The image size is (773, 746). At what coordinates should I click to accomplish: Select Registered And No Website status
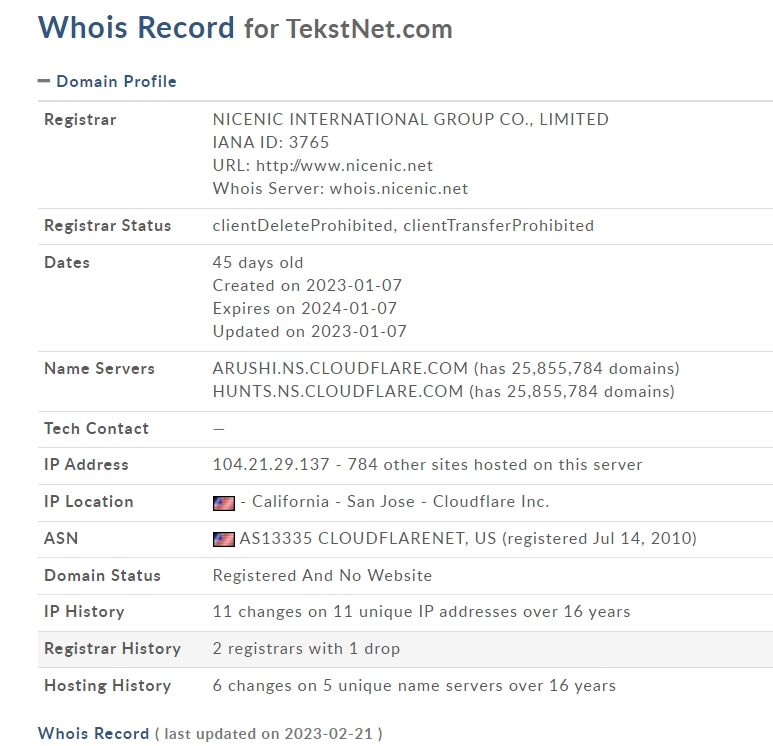point(322,575)
